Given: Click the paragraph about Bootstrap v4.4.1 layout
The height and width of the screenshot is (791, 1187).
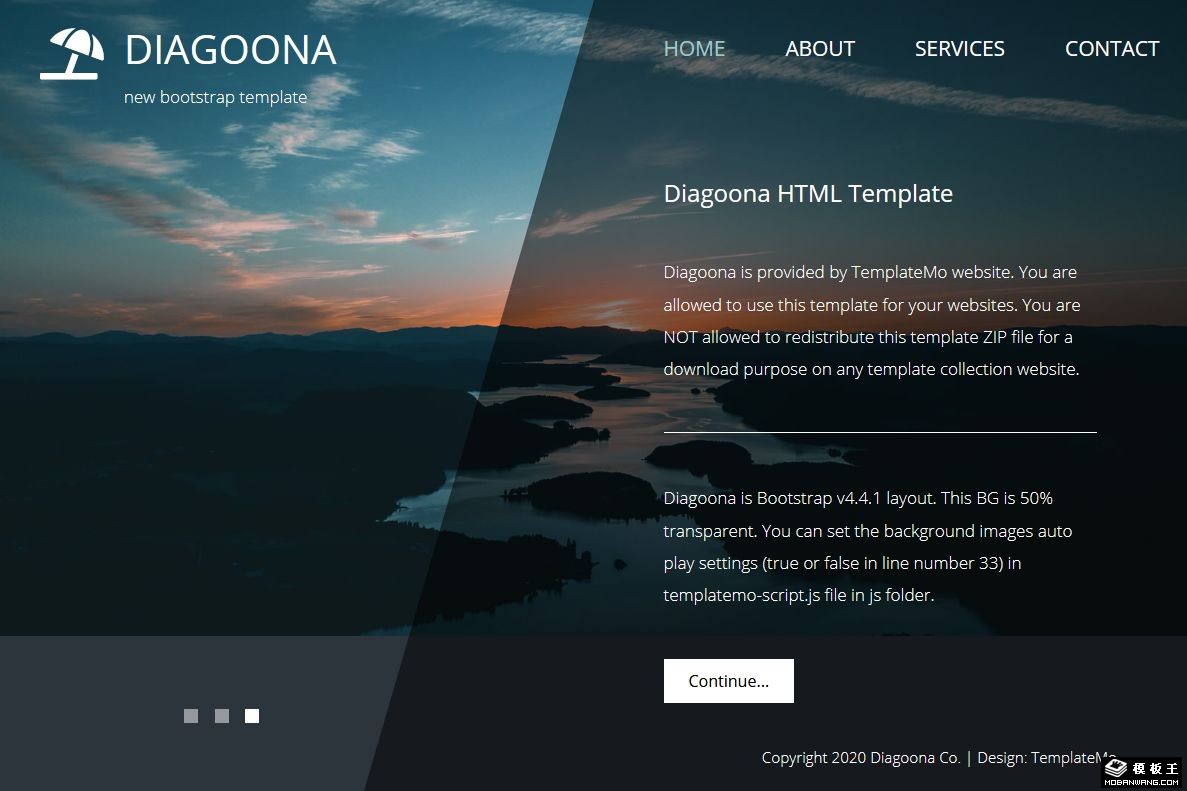Looking at the screenshot, I should point(868,547).
